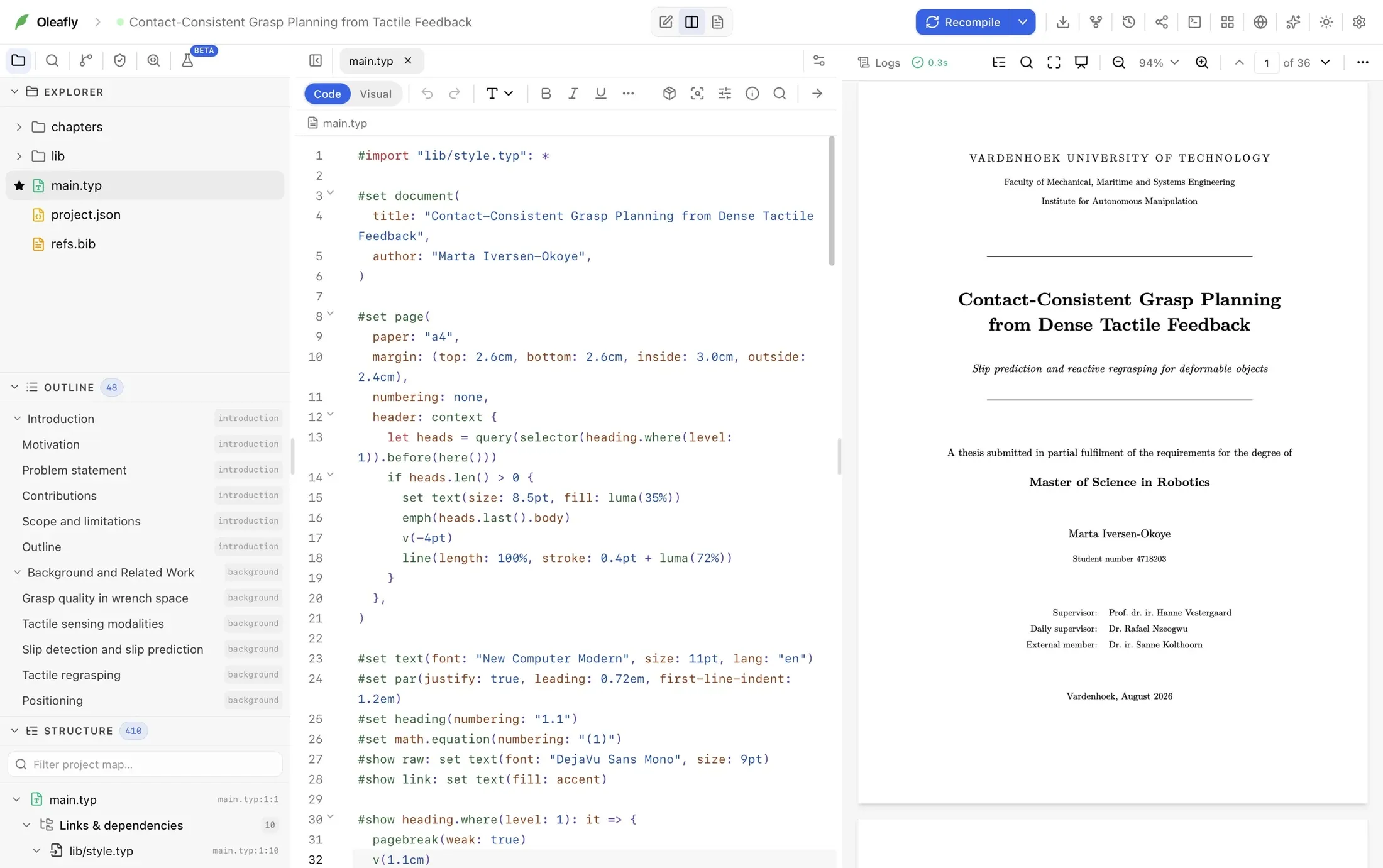Click the Recompile button

963,22
